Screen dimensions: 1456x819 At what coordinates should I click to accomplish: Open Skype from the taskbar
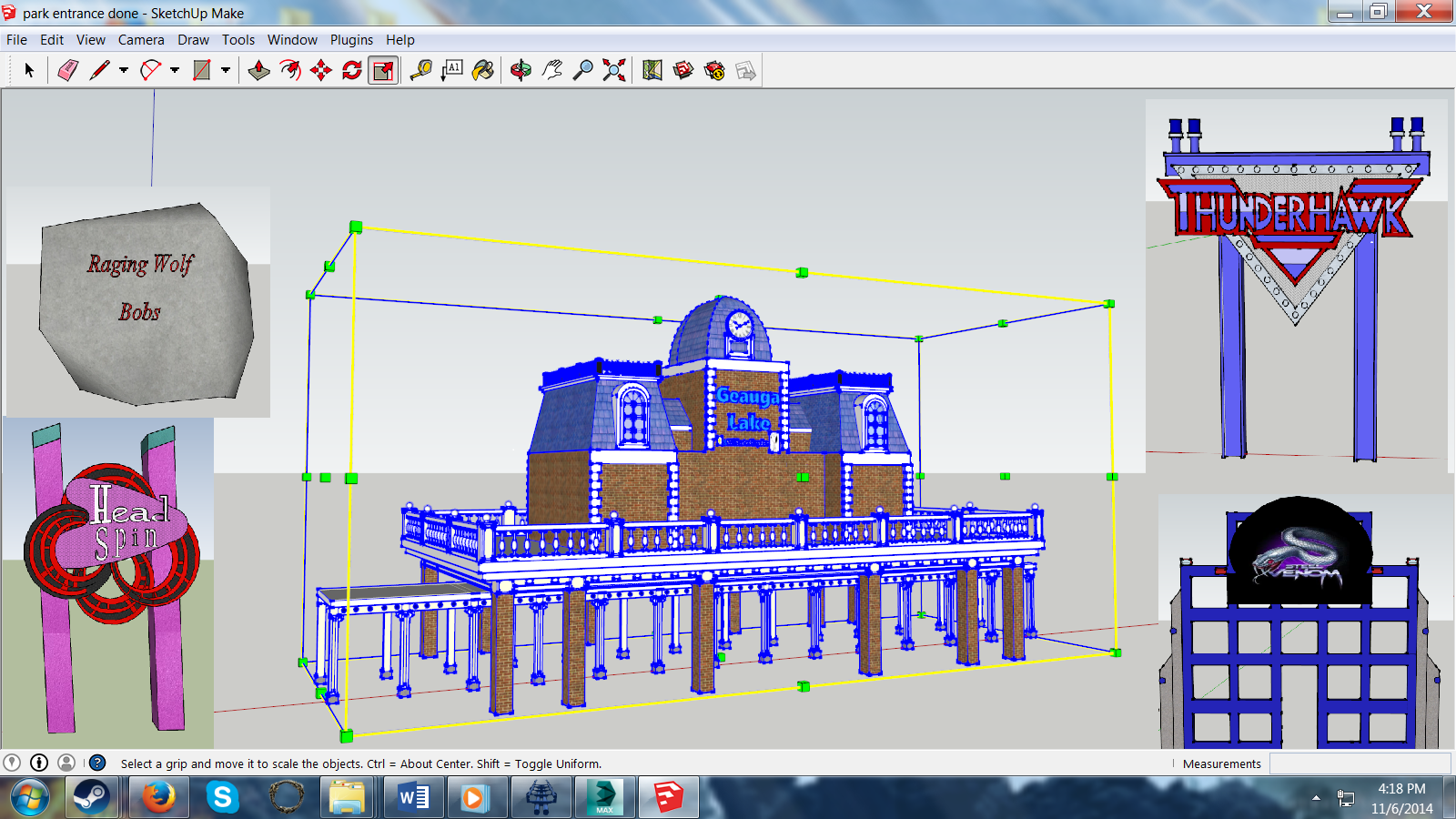pyautogui.click(x=222, y=798)
